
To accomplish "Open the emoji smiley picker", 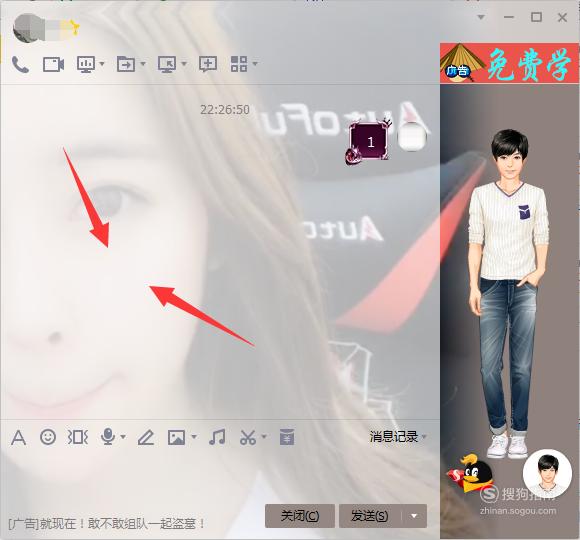I will [x=48, y=437].
